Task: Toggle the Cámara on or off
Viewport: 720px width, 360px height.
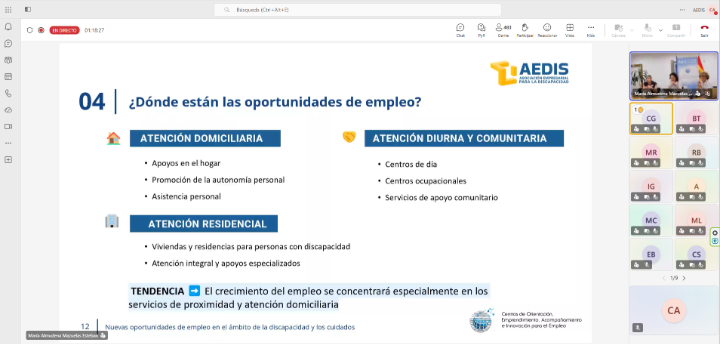Action: coord(619,30)
